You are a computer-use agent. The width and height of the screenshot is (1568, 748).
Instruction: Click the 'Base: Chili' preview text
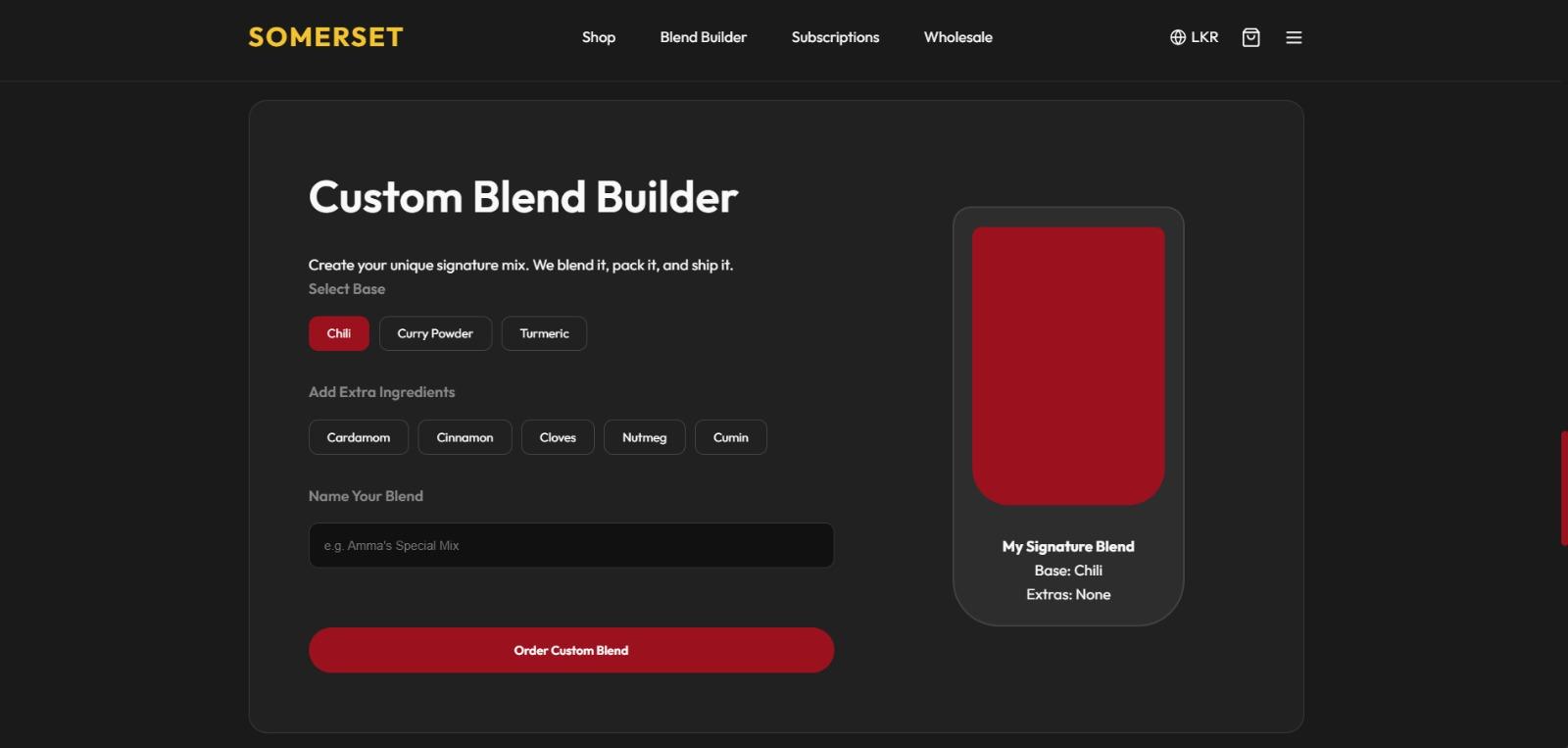coord(1068,571)
